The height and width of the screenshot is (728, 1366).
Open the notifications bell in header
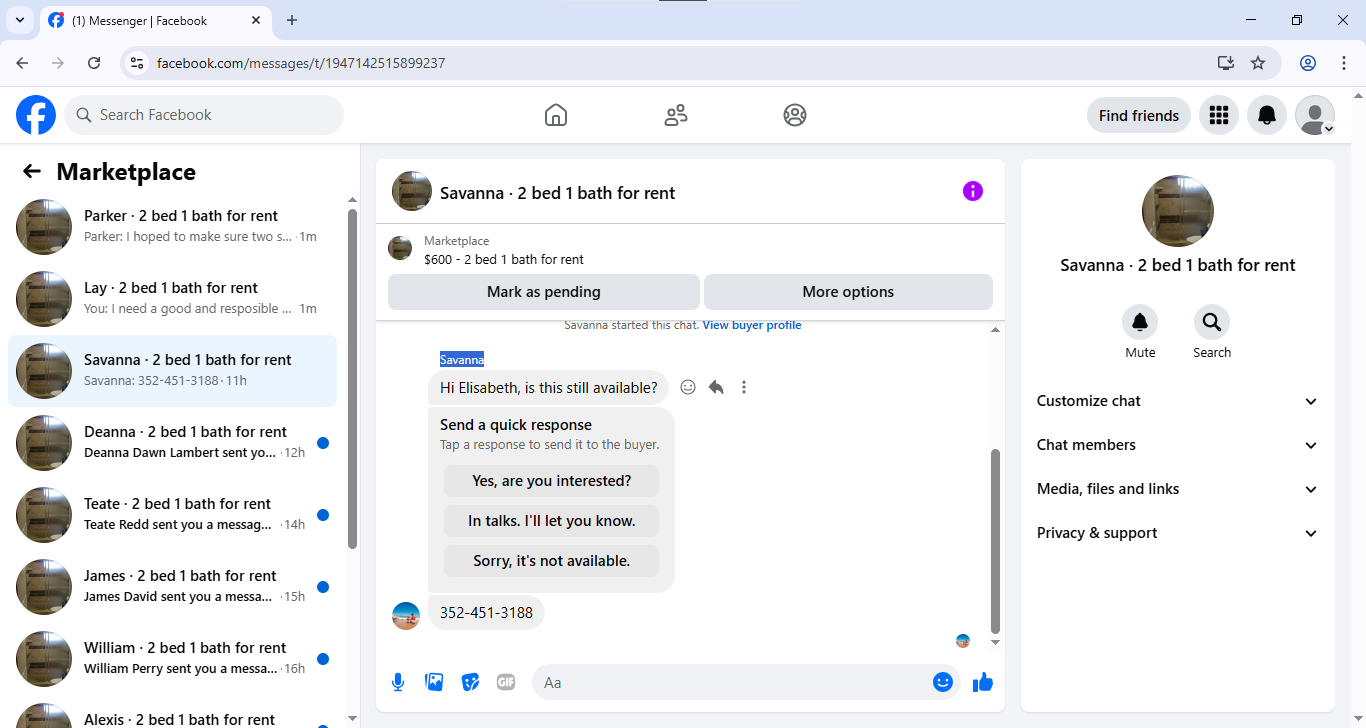pos(1266,115)
